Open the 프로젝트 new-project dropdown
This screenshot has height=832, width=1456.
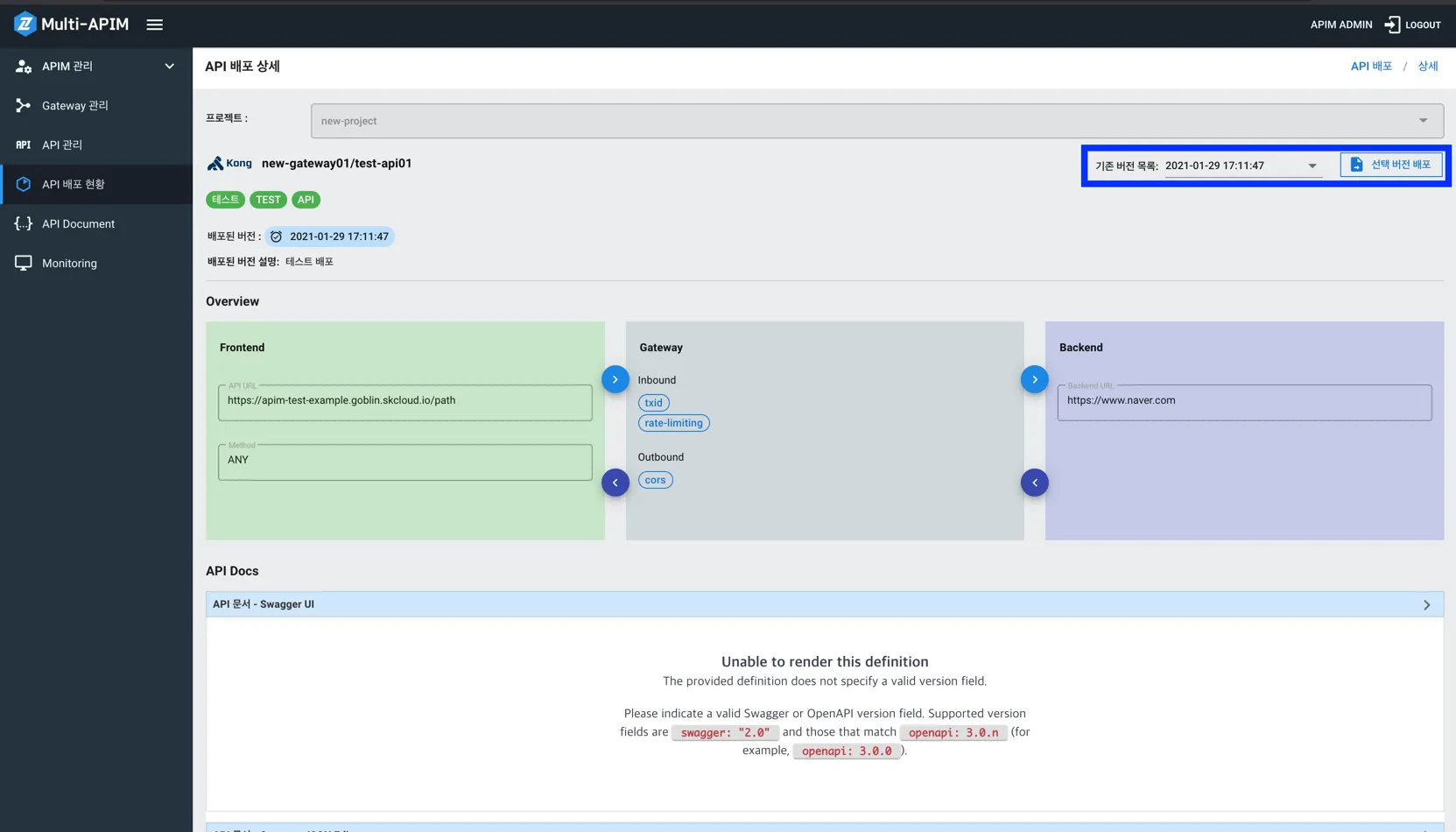[876, 121]
